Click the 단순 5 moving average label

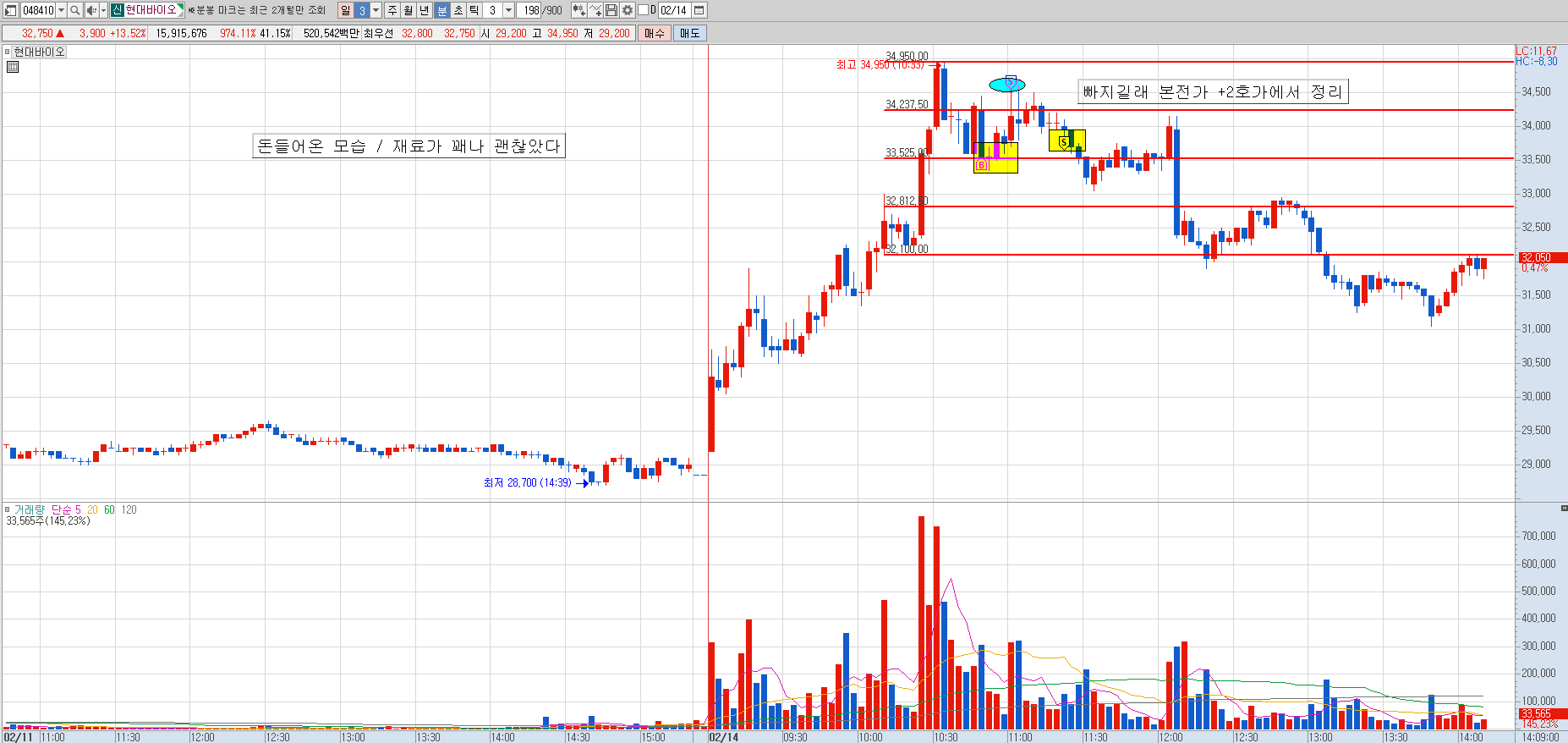66,509
